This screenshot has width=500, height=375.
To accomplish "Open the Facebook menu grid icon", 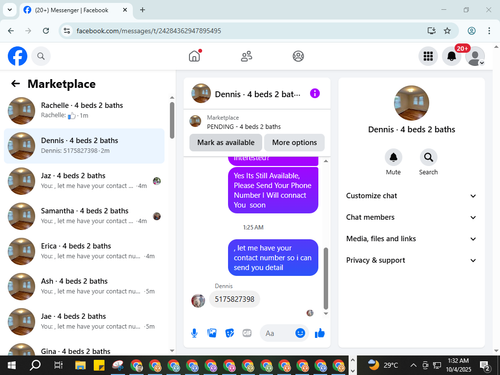I will point(428,56).
